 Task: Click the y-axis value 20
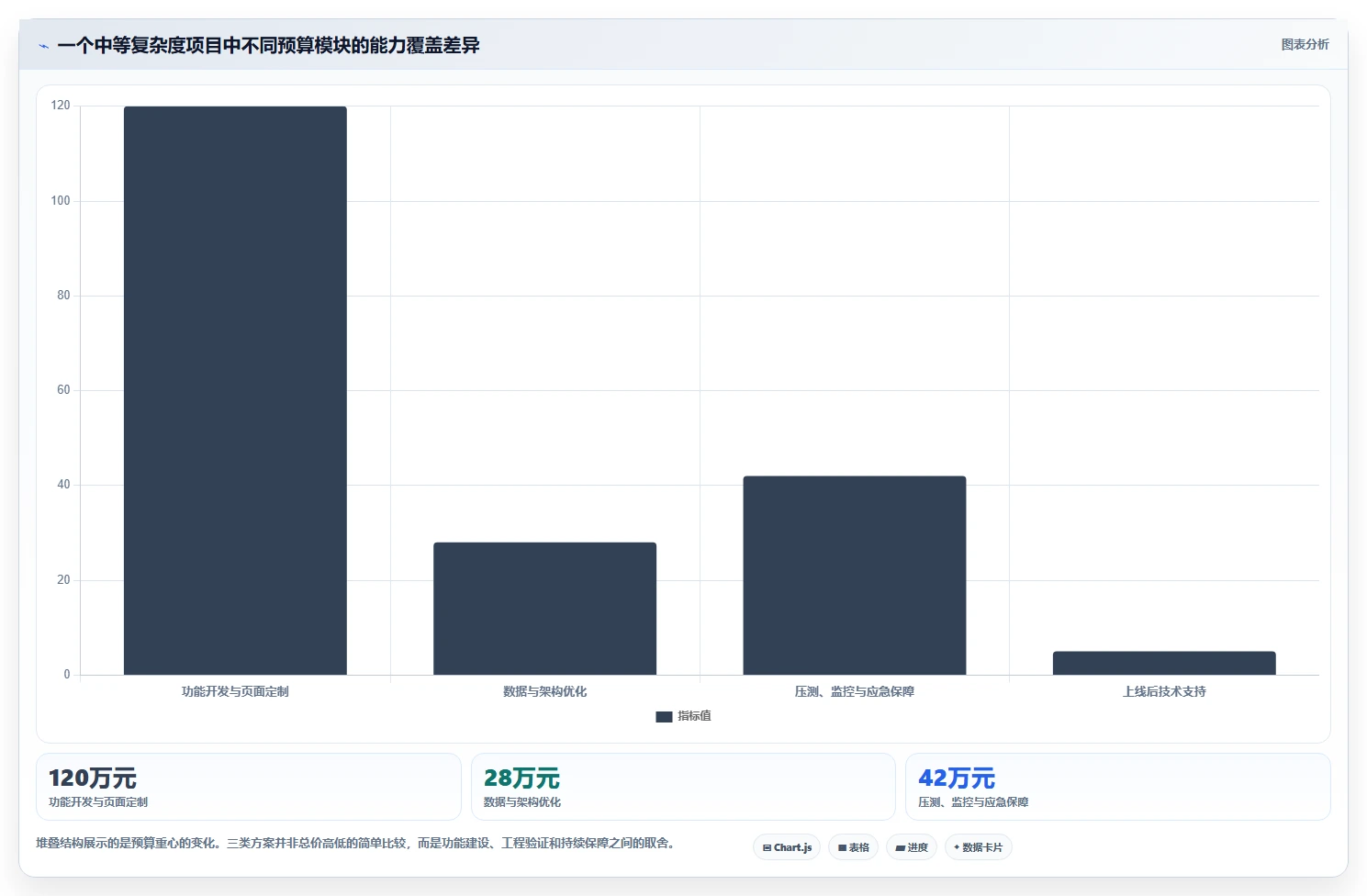(63, 579)
